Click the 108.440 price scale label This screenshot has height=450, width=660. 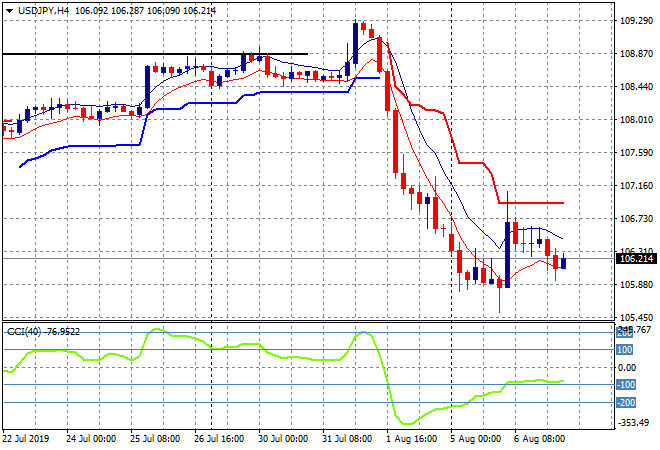pyautogui.click(x=636, y=86)
